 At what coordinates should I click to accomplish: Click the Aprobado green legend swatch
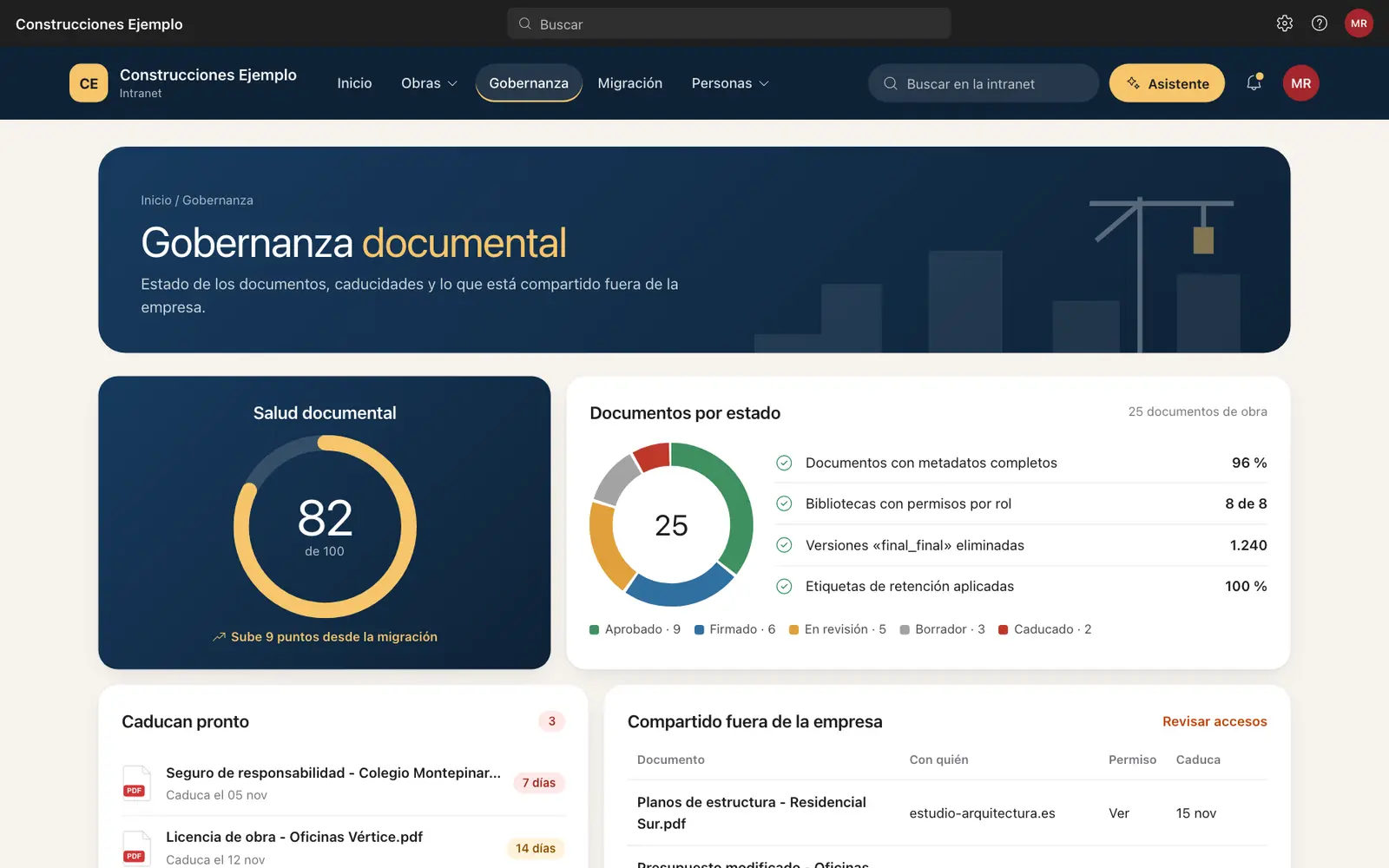[x=594, y=630]
